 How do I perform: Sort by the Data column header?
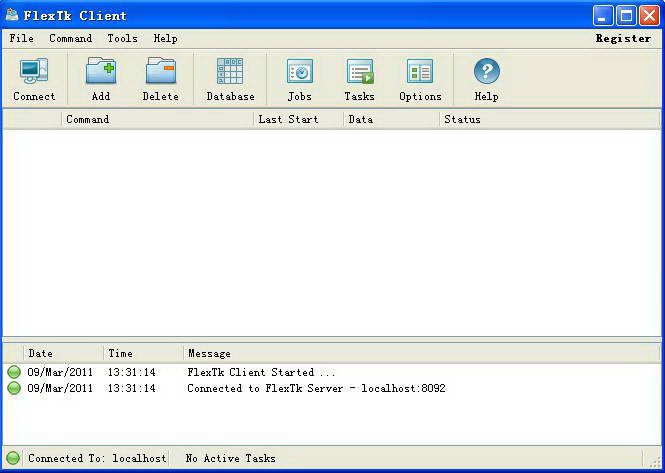tap(391, 119)
